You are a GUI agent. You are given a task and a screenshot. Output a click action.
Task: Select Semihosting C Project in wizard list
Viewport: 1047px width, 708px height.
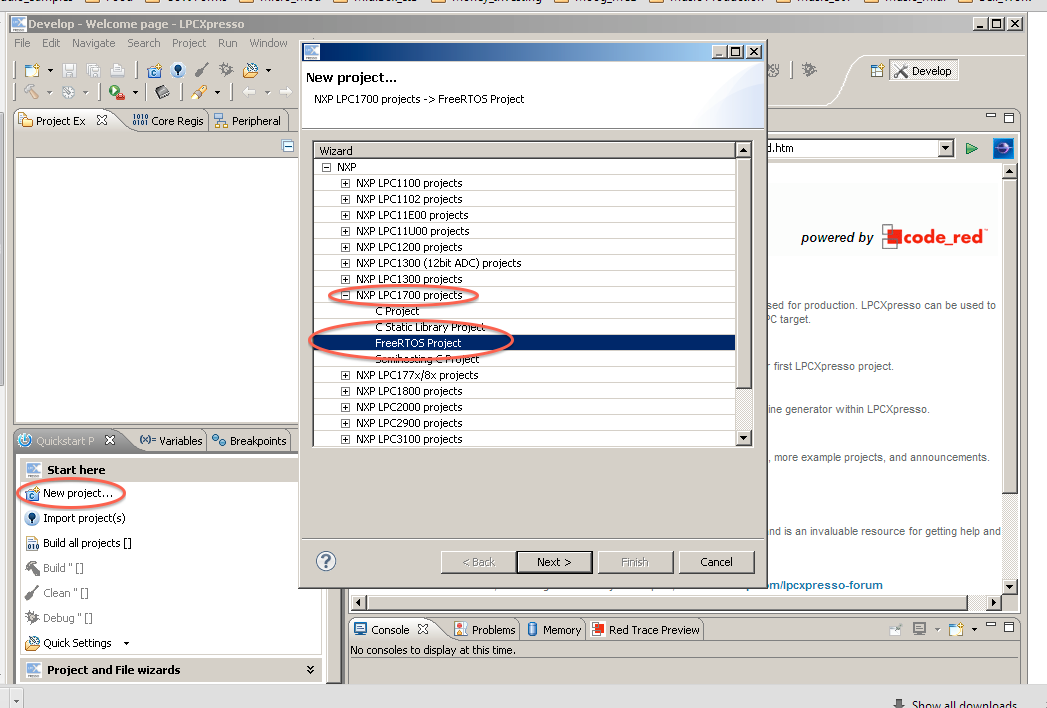(426, 359)
